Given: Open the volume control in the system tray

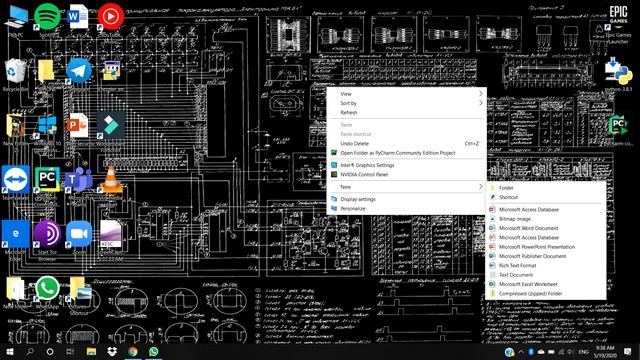Looking at the screenshot, I should click(x=570, y=351).
